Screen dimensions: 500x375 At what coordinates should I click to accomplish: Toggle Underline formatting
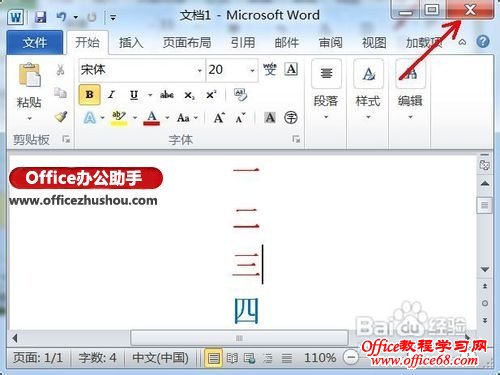click(134, 95)
